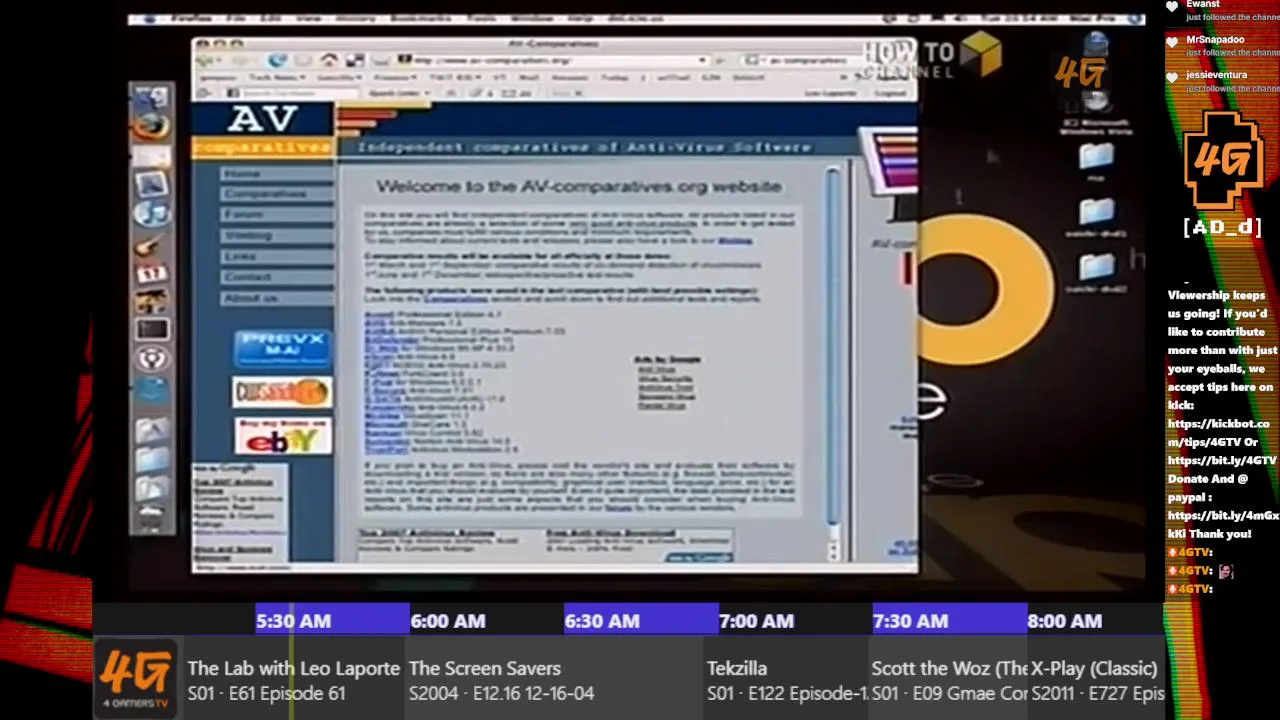The height and width of the screenshot is (720, 1280).
Task: Select the Scott the Woz program
Action: pyautogui.click(x=949, y=680)
